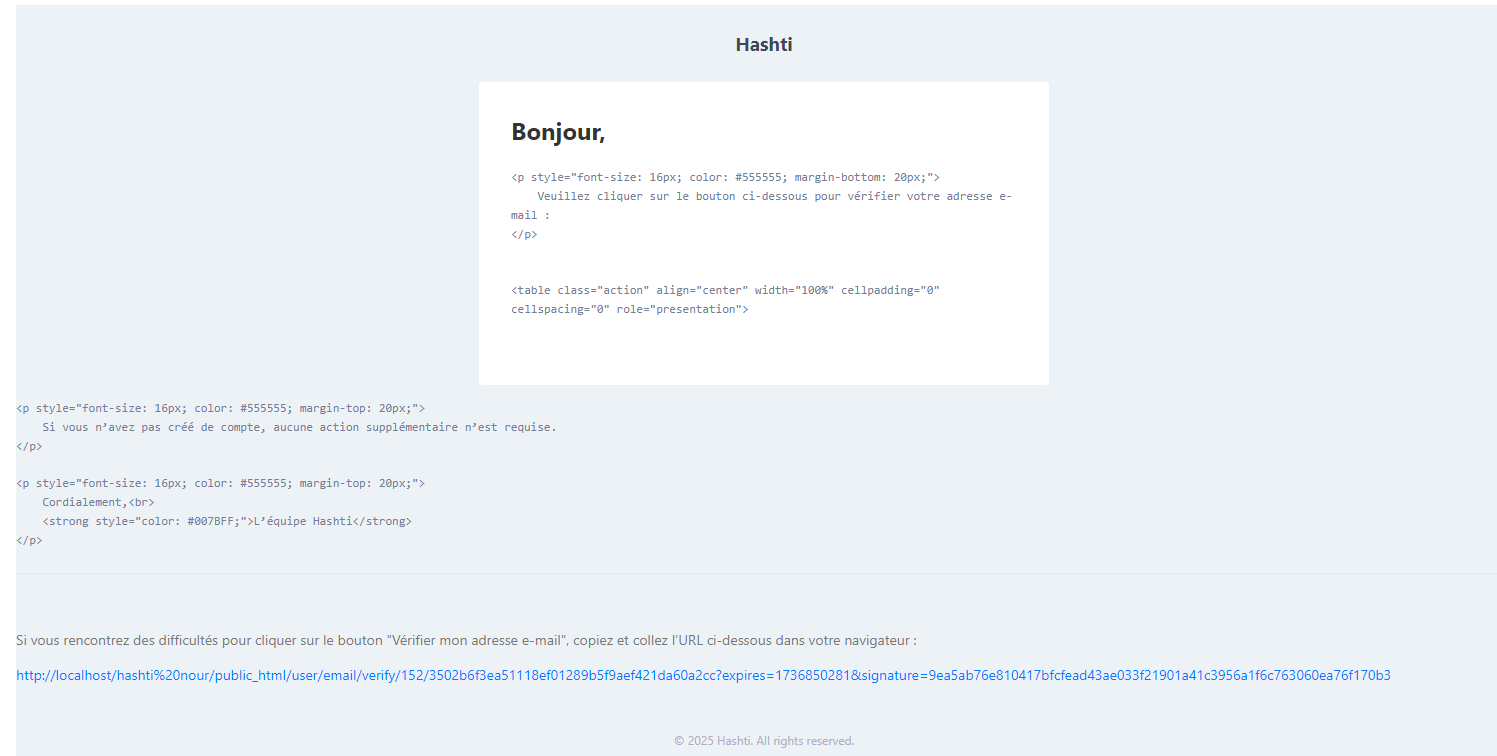Click the horizontal divider above the footer note
Viewport: 1497px width, 756px height.
756,573
